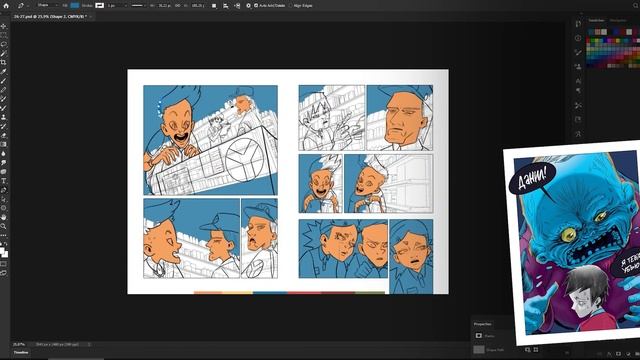Click the monster comic overlay image
This screenshot has height=360, width=640.
[x=573, y=242]
